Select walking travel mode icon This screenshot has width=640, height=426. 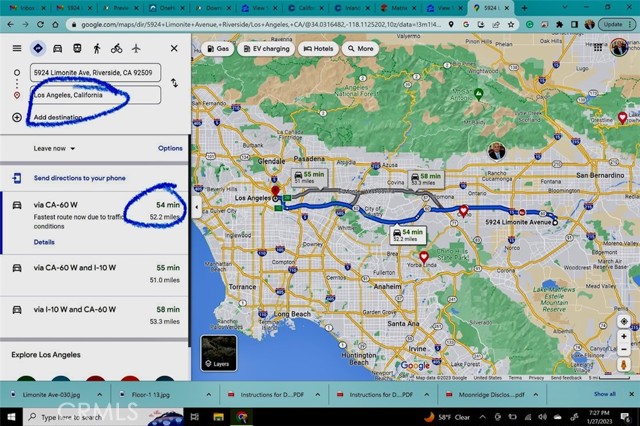pos(97,48)
